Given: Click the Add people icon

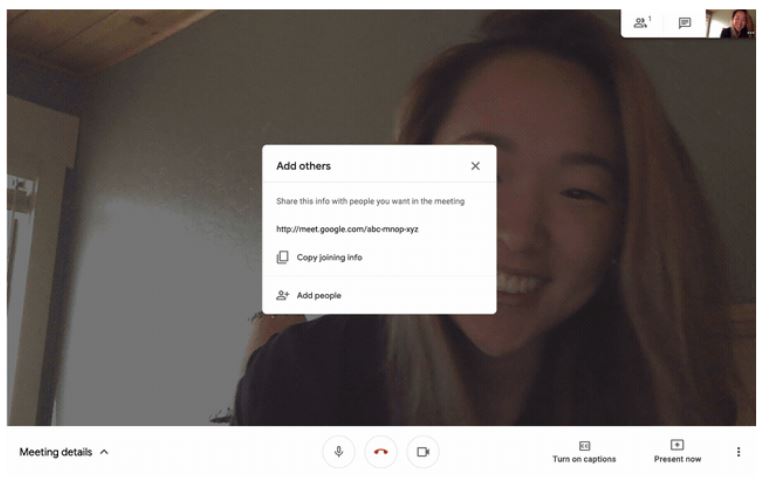Looking at the screenshot, I should pos(282,295).
